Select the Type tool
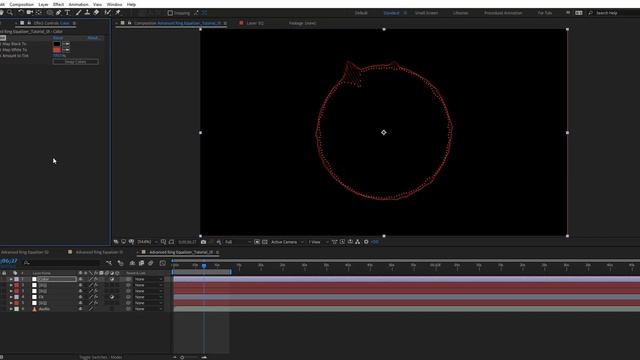The image size is (640, 360). click(68, 13)
